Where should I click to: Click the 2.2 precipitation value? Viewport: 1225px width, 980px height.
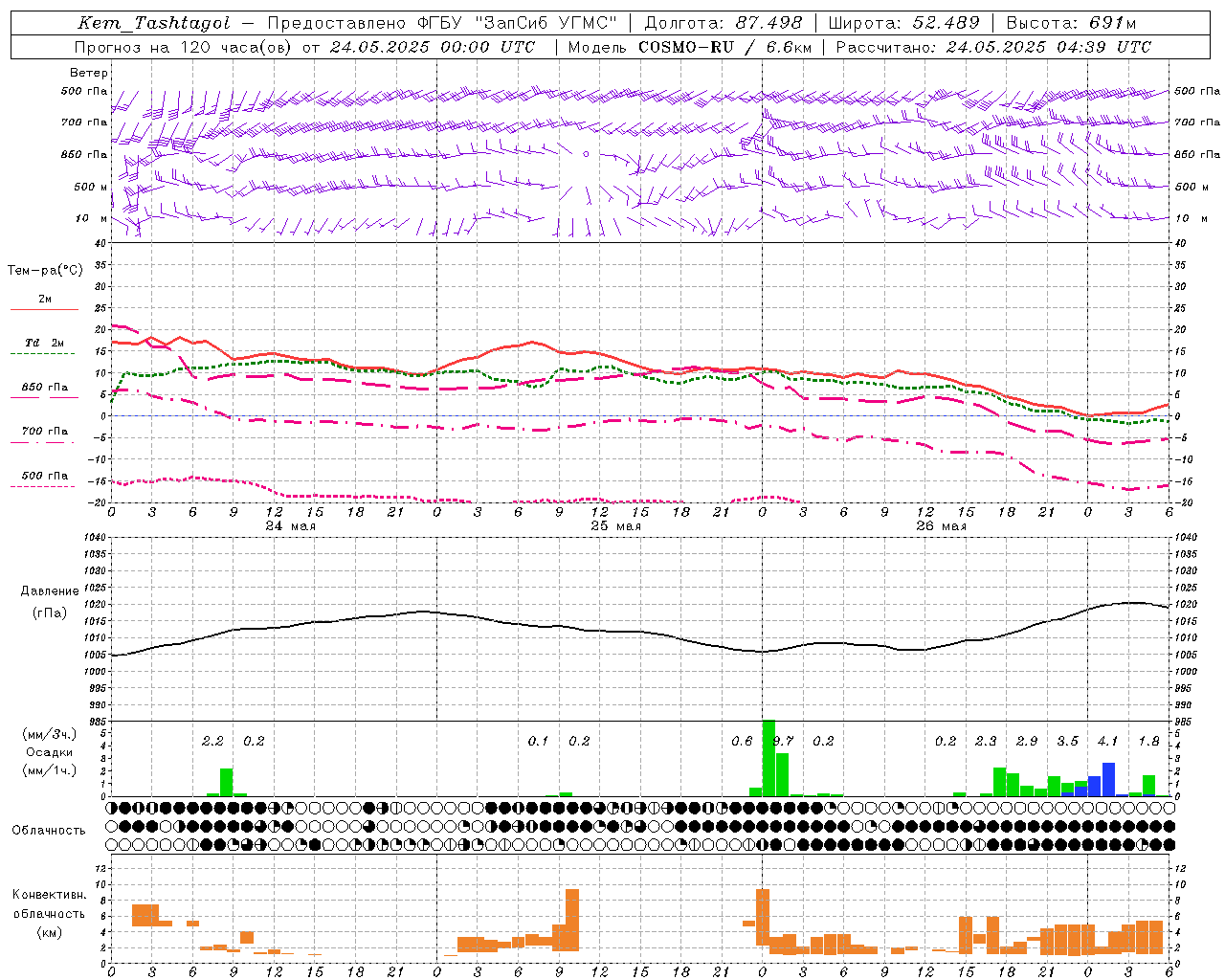pyautogui.click(x=212, y=741)
